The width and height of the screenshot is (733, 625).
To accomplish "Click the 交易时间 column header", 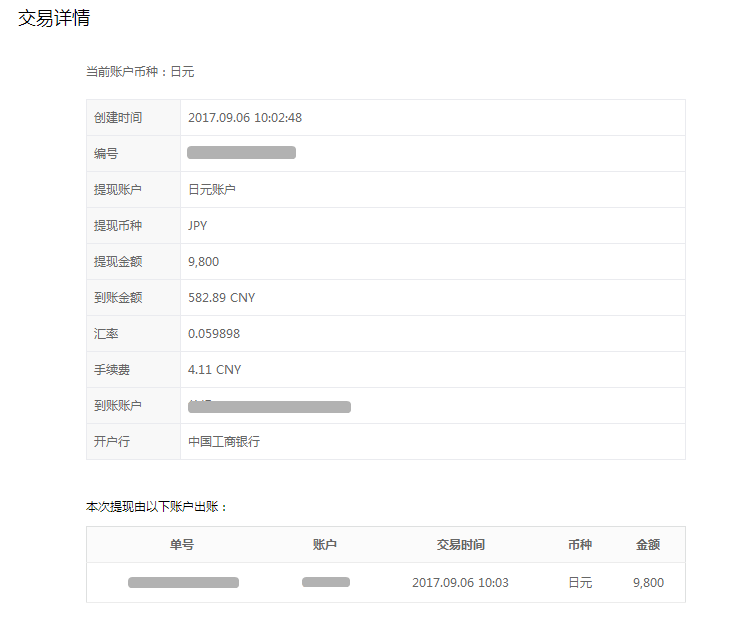I will 461,545.
